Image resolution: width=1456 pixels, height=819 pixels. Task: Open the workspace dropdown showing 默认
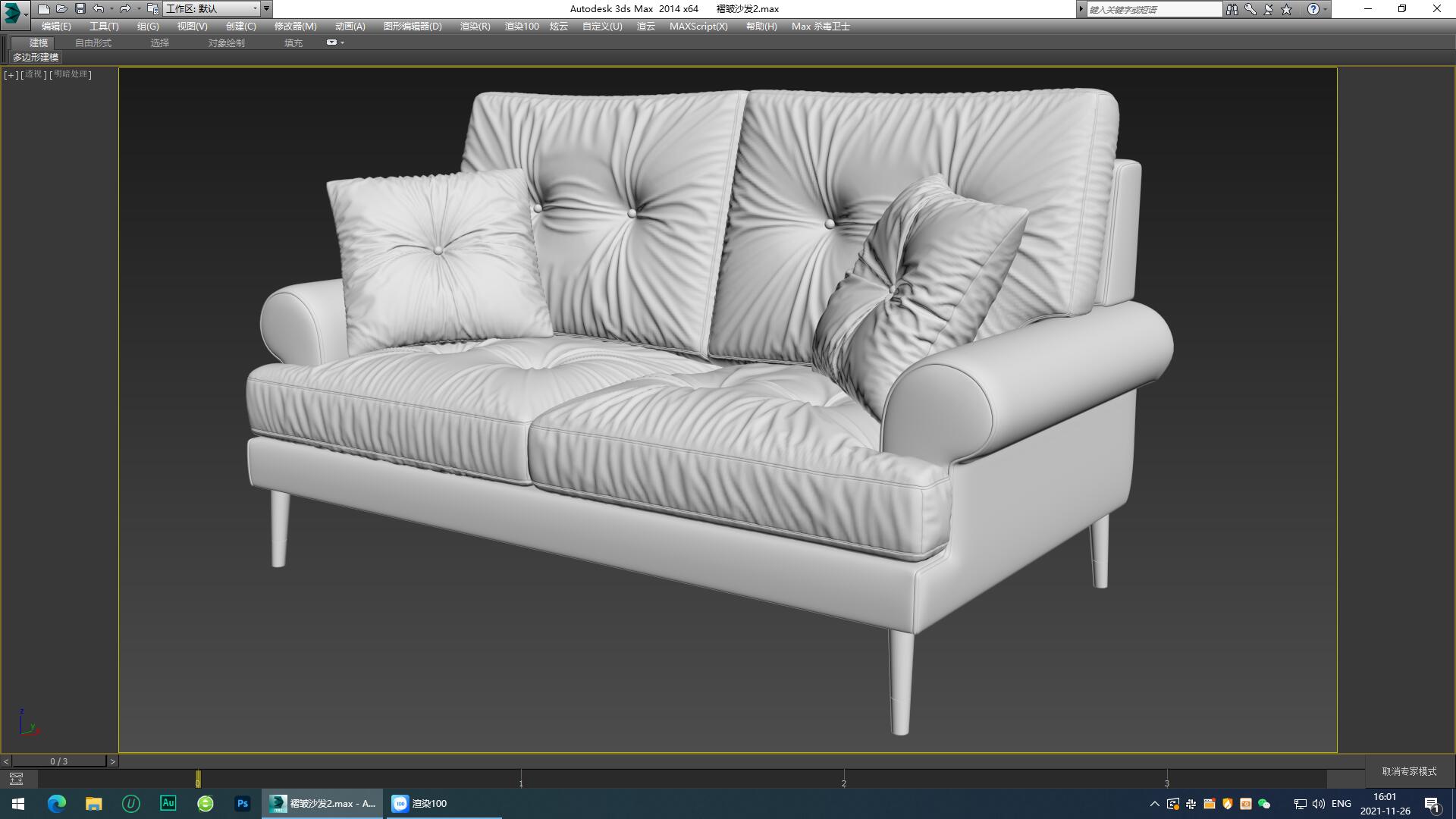click(x=255, y=9)
